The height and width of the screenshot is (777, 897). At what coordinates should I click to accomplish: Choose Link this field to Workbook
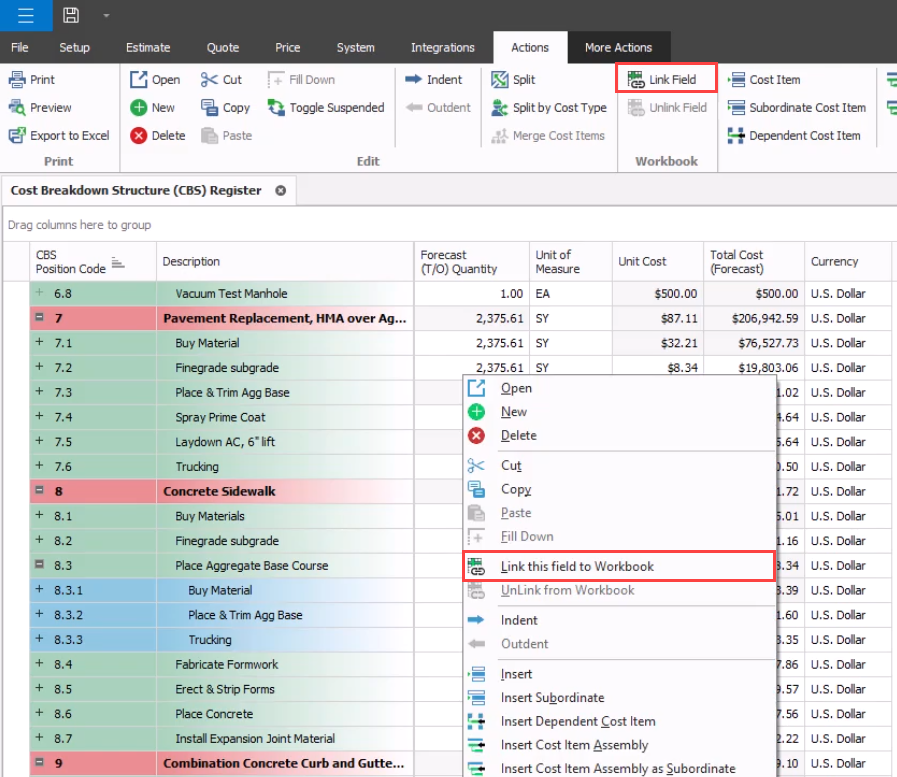[577, 567]
